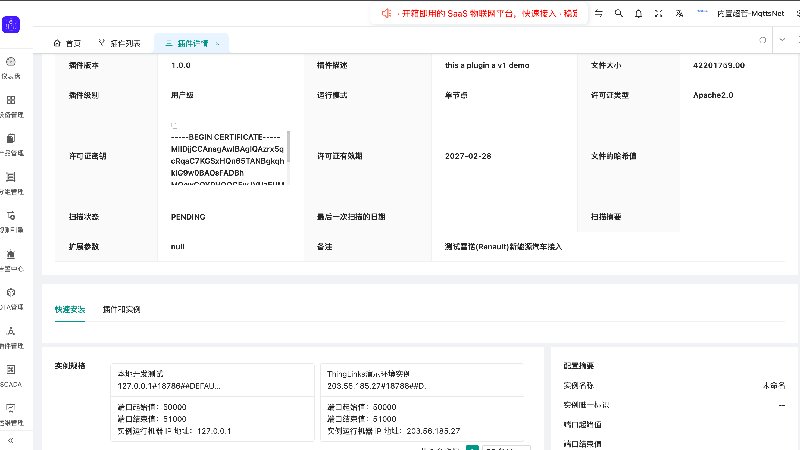Image resolution: width=800 pixels, height=450 pixels.
Task: Click the Apache2.0 license value
Action: (x=713, y=95)
